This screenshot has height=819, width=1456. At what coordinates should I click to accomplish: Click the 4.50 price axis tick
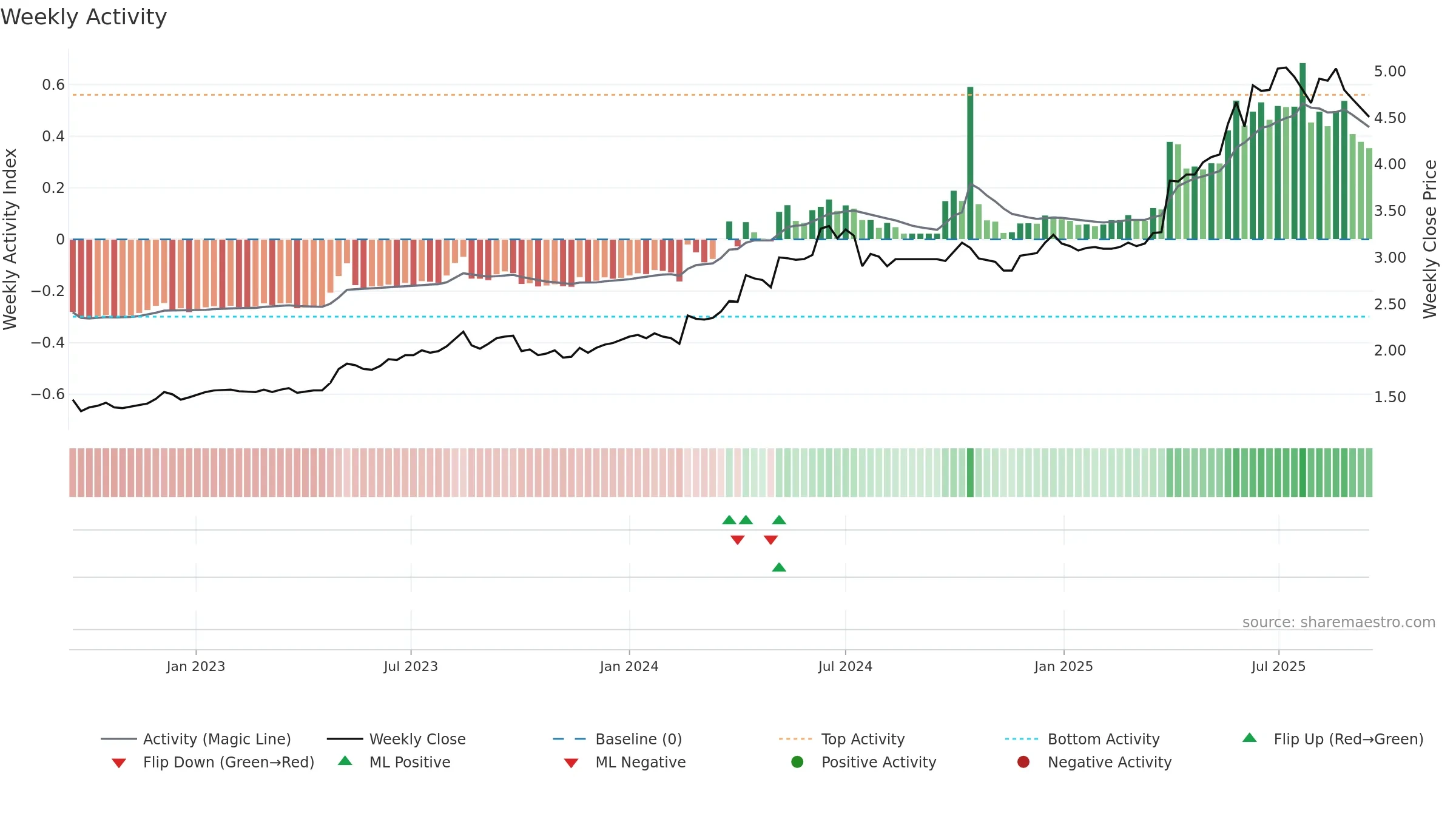pyautogui.click(x=1390, y=118)
